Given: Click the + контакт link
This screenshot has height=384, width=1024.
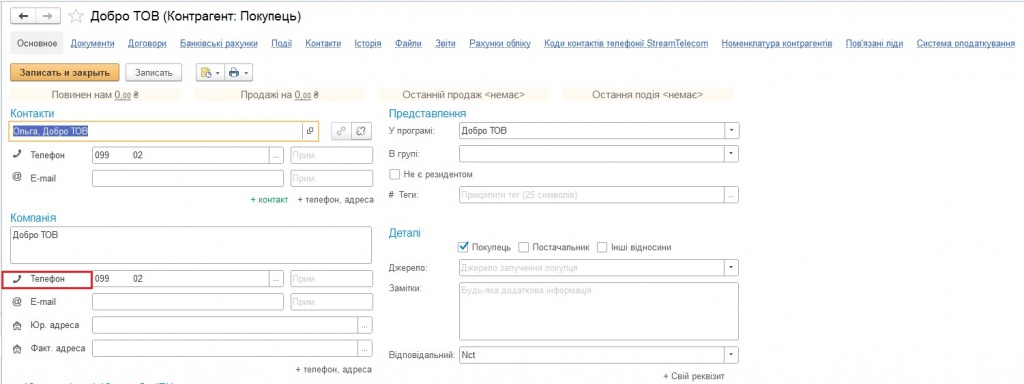Looking at the screenshot, I should tap(269, 200).
